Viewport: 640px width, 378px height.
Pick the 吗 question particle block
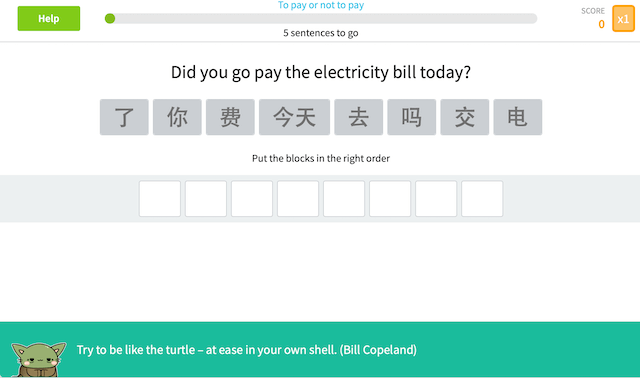tap(411, 117)
